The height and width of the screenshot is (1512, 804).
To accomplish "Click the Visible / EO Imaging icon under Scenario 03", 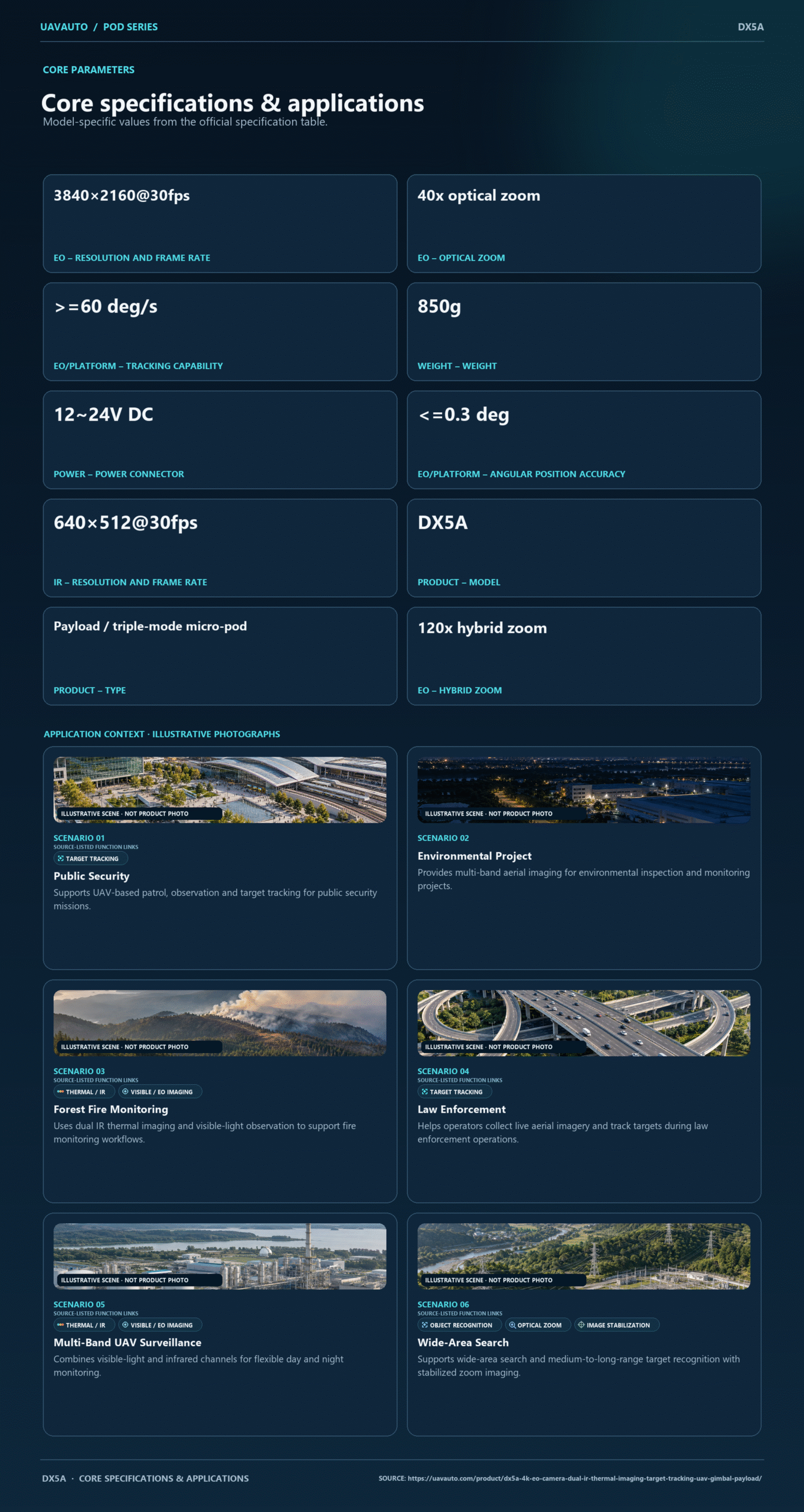I will 125,1092.
